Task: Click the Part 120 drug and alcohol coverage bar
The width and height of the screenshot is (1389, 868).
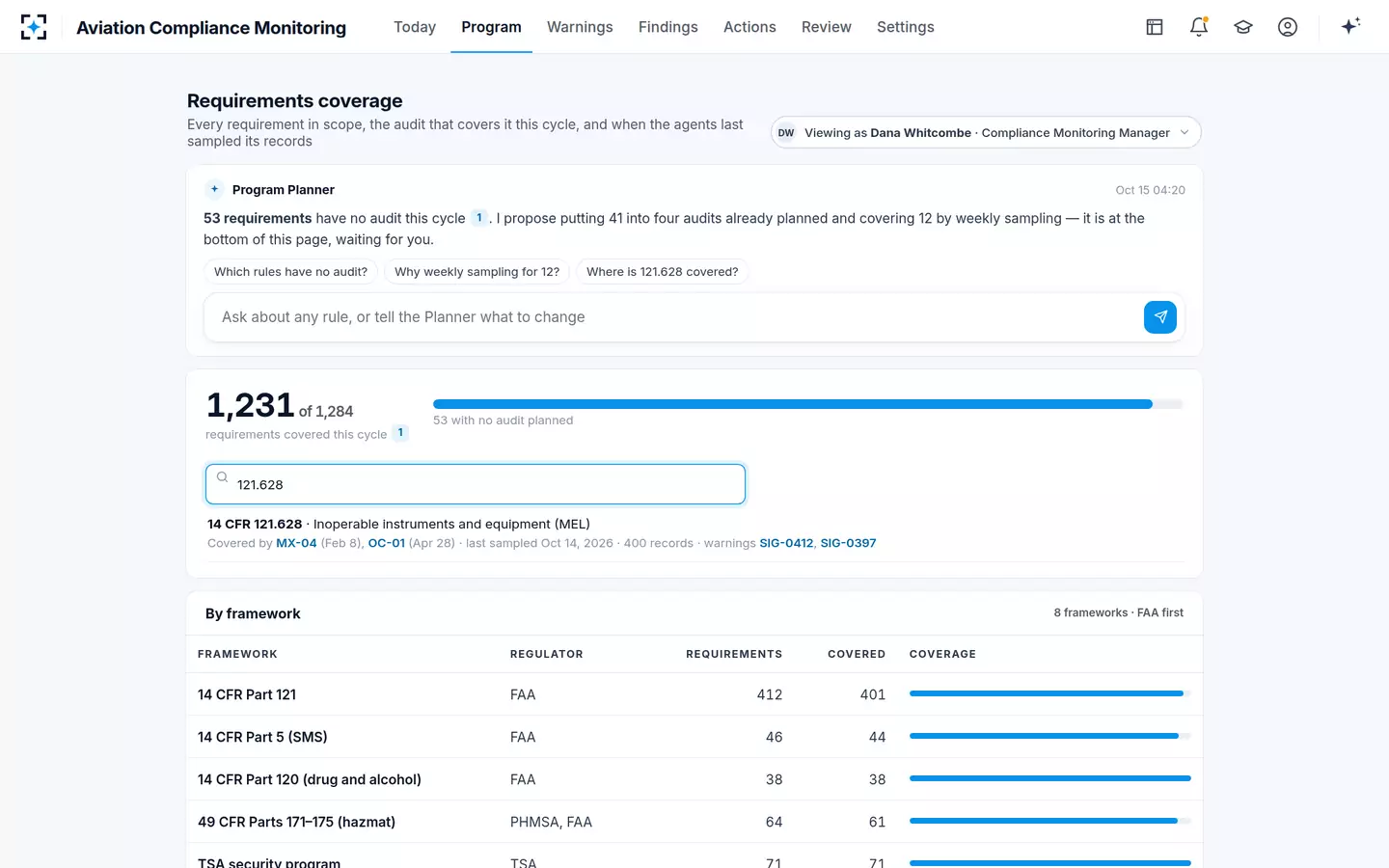Action: click(1050, 778)
